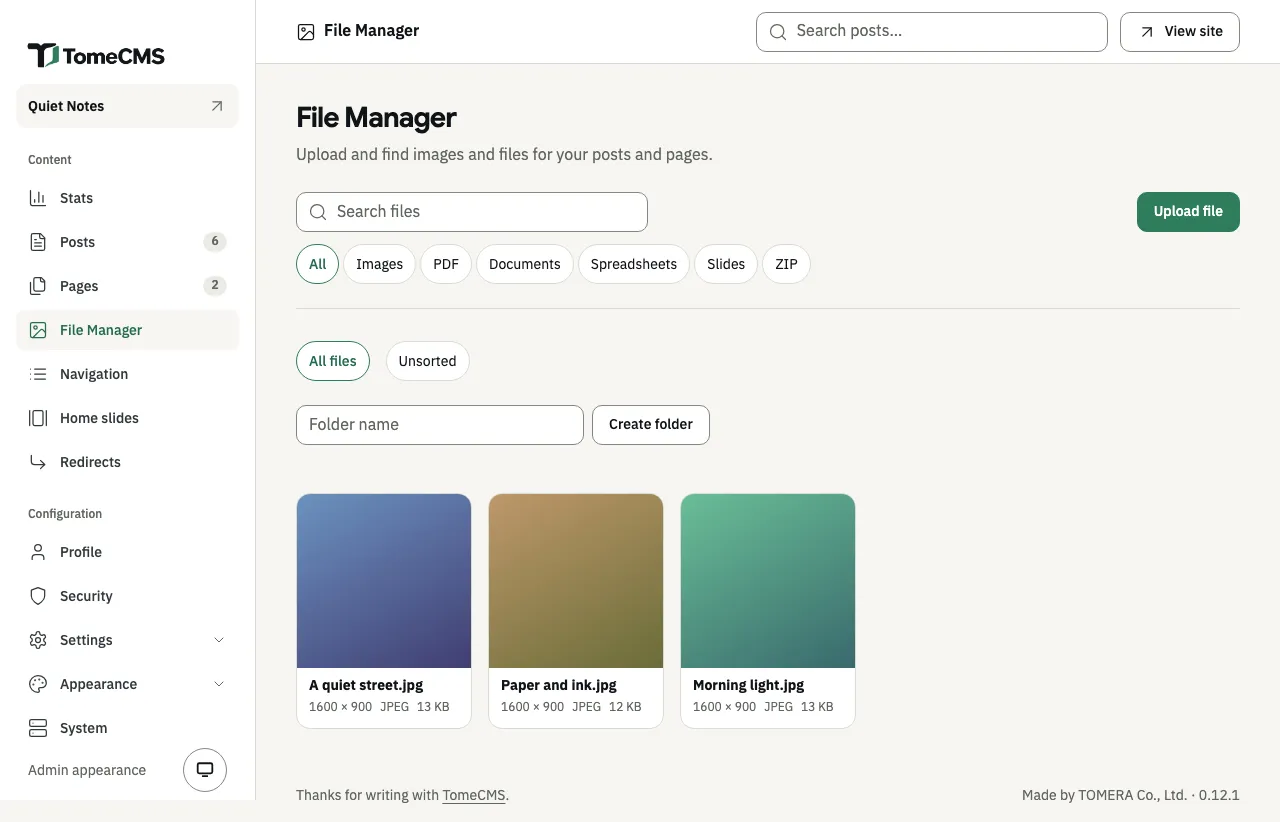The height and width of the screenshot is (822, 1280).
Task: Filter files by Slides
Action: [x=726, y=264]
